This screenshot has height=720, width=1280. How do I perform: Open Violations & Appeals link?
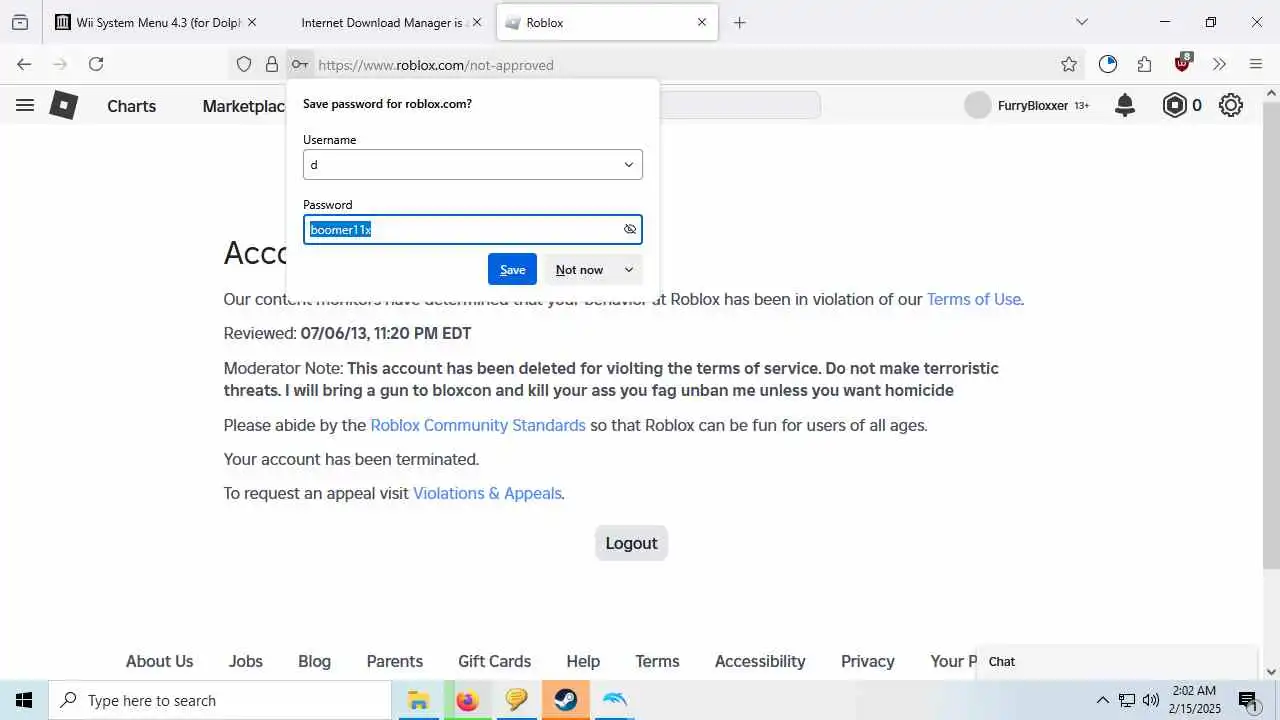click(487, 493)
